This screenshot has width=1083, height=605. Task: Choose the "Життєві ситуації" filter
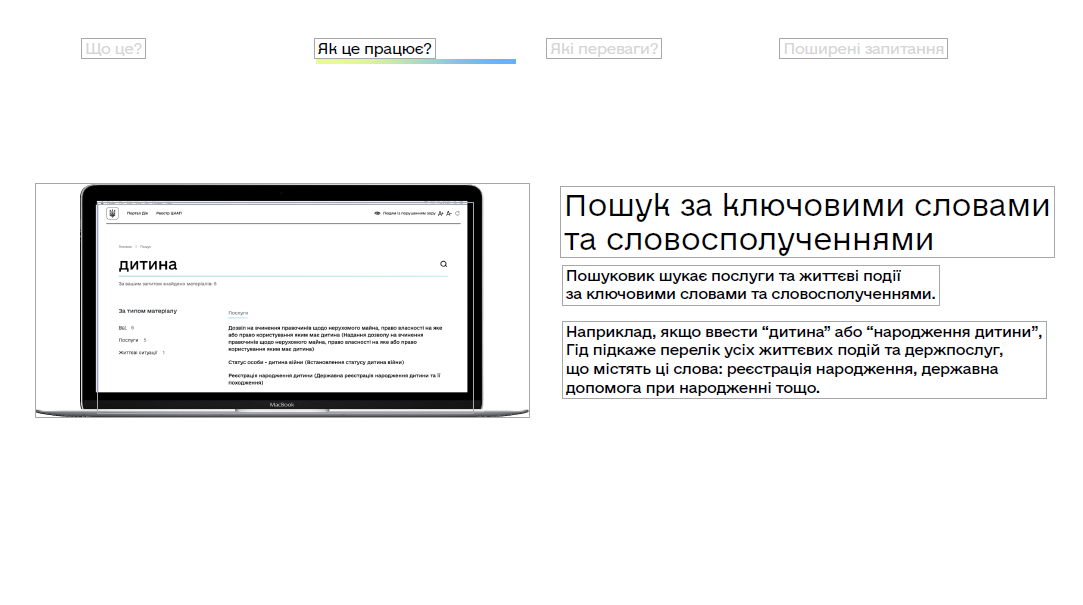click(x=138, y=353)
